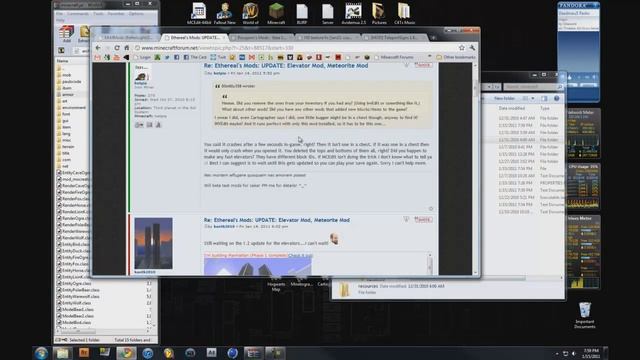The height and width of the screenshot is (360, 640).
Task: Select the BURP file on the desktop
Action: tap(302, 13)
